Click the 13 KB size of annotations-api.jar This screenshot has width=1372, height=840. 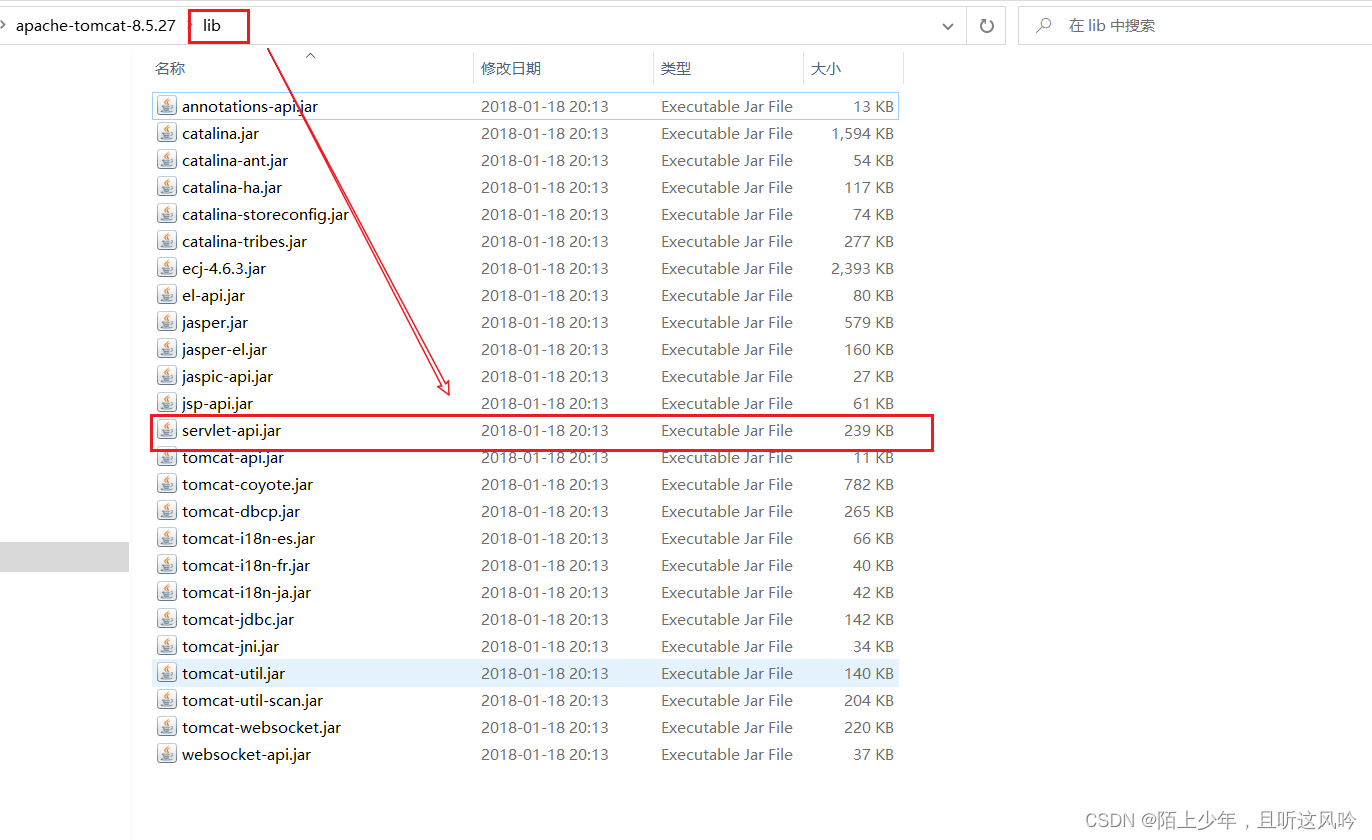tap(873, 106)
